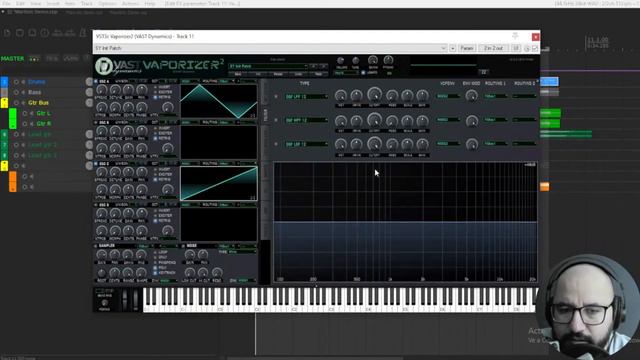The width and height of the screenshot is (640, 360).
Task: Adjust OSC A DETUNE knob
Action: [115, 90]
